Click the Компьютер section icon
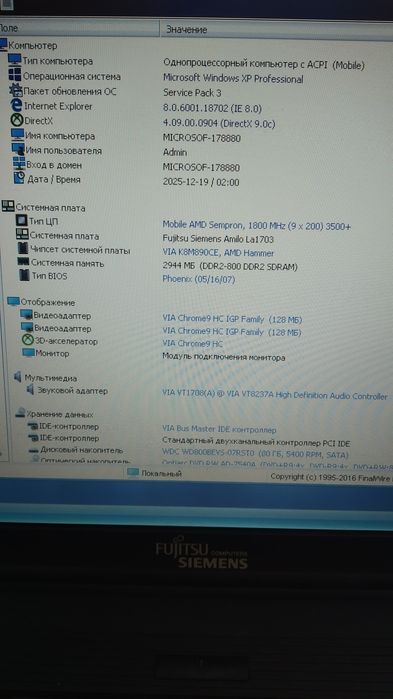The image size is (393, 699). point(4,45)
